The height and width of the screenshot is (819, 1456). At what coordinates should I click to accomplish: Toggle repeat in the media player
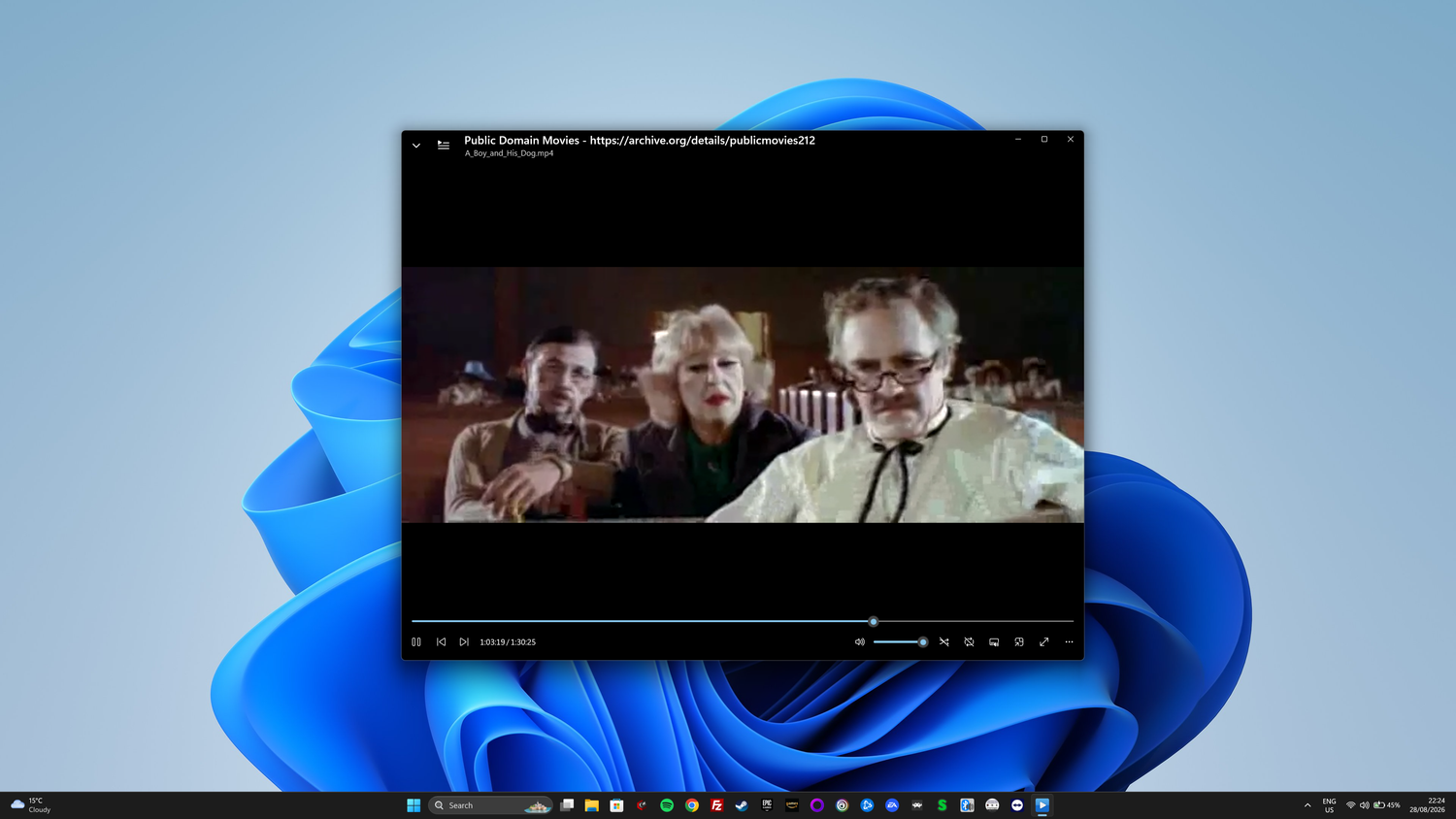[969, 641]
